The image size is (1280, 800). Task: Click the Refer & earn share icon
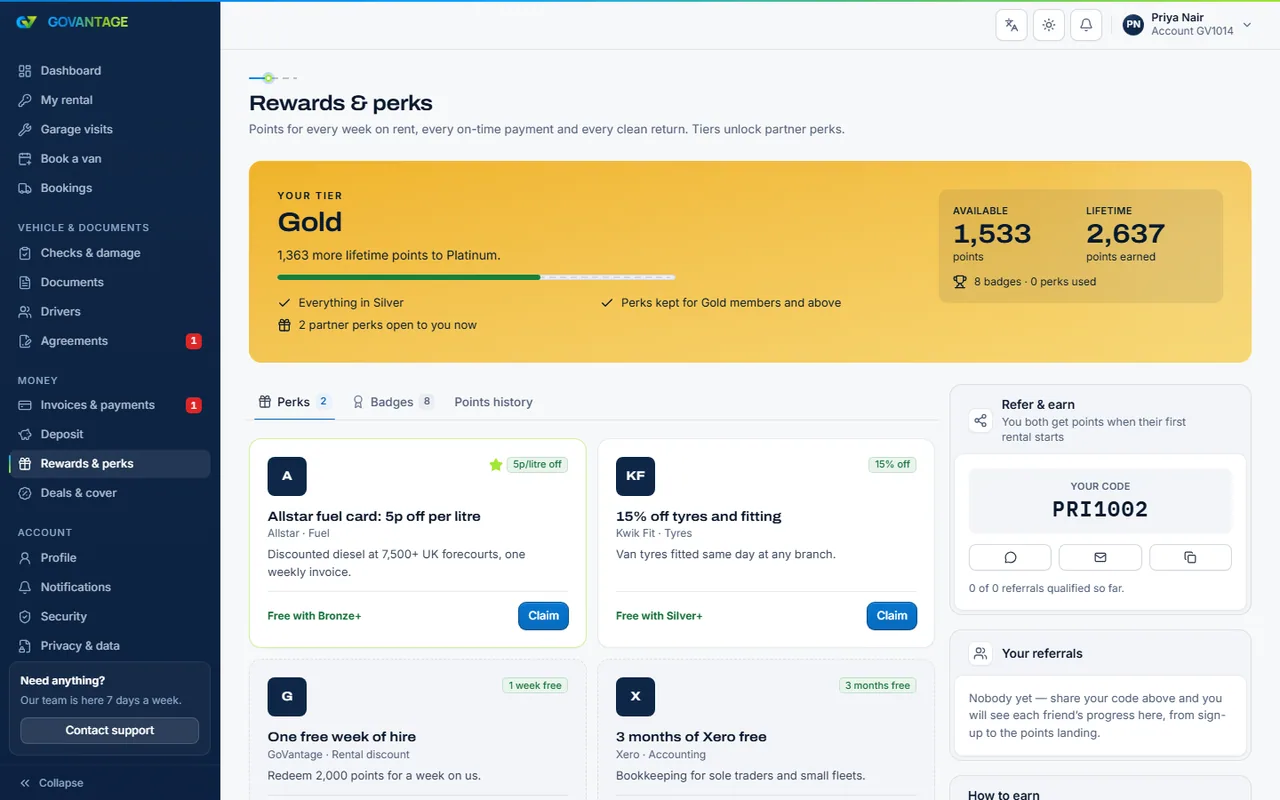point(980,420)
